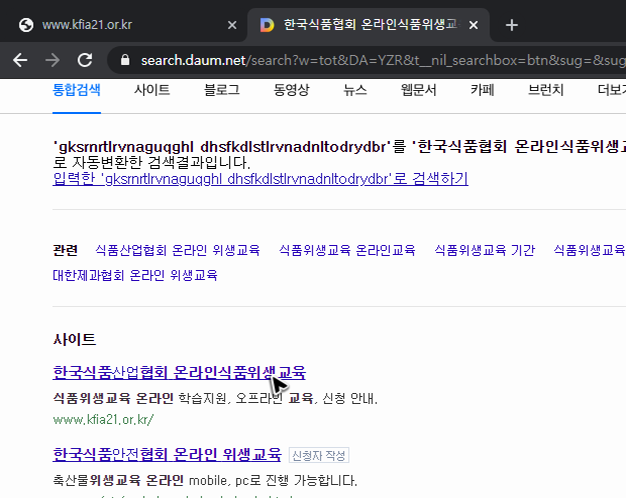Open related search 대한제과협회 온라인 위생교육
This screenshot has width=626, height=498.
click(135, 275)
